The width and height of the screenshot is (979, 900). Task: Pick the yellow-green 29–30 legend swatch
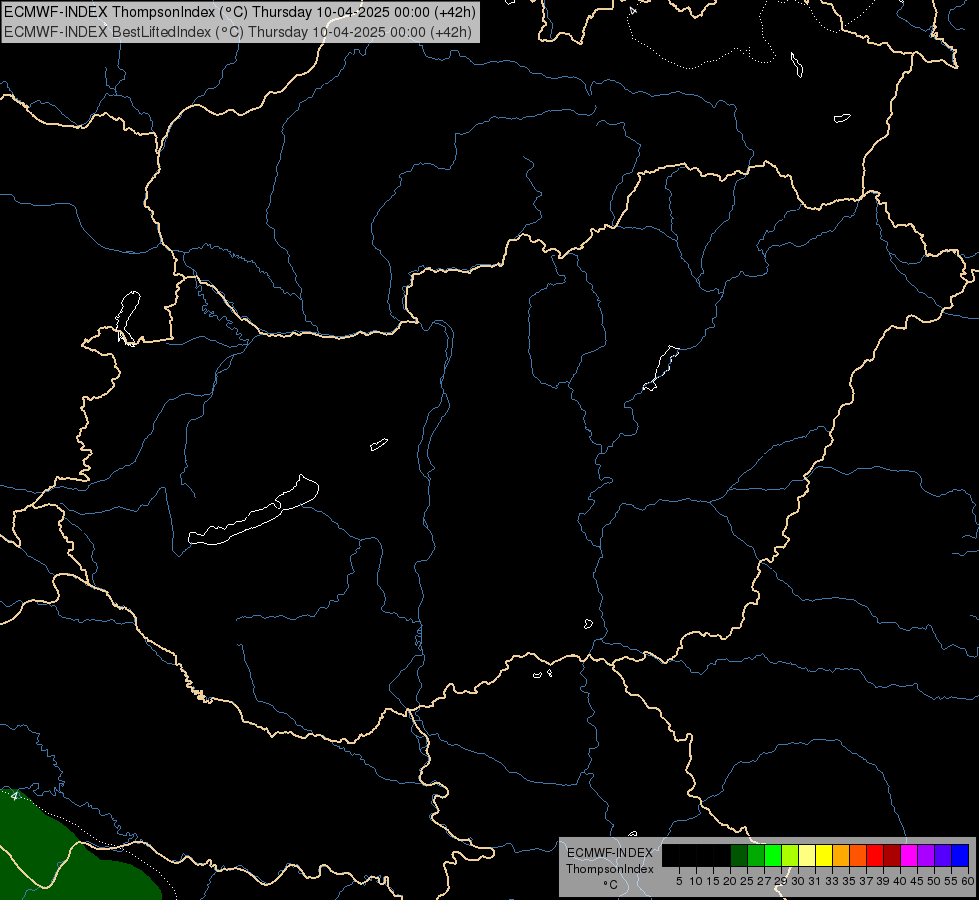(790, 855)
